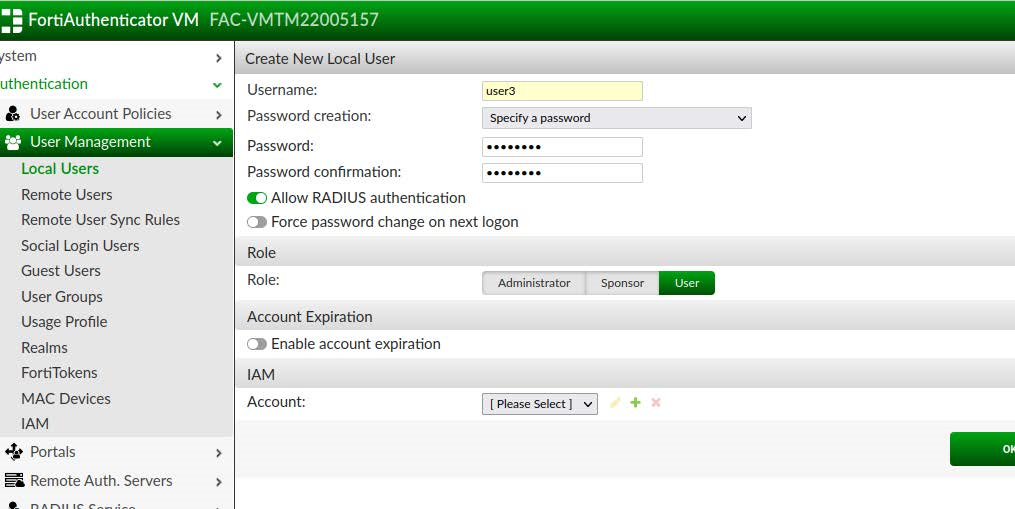
Task: Click the Remote Auth. Servers icon
Action: click(x=13, y=481)
